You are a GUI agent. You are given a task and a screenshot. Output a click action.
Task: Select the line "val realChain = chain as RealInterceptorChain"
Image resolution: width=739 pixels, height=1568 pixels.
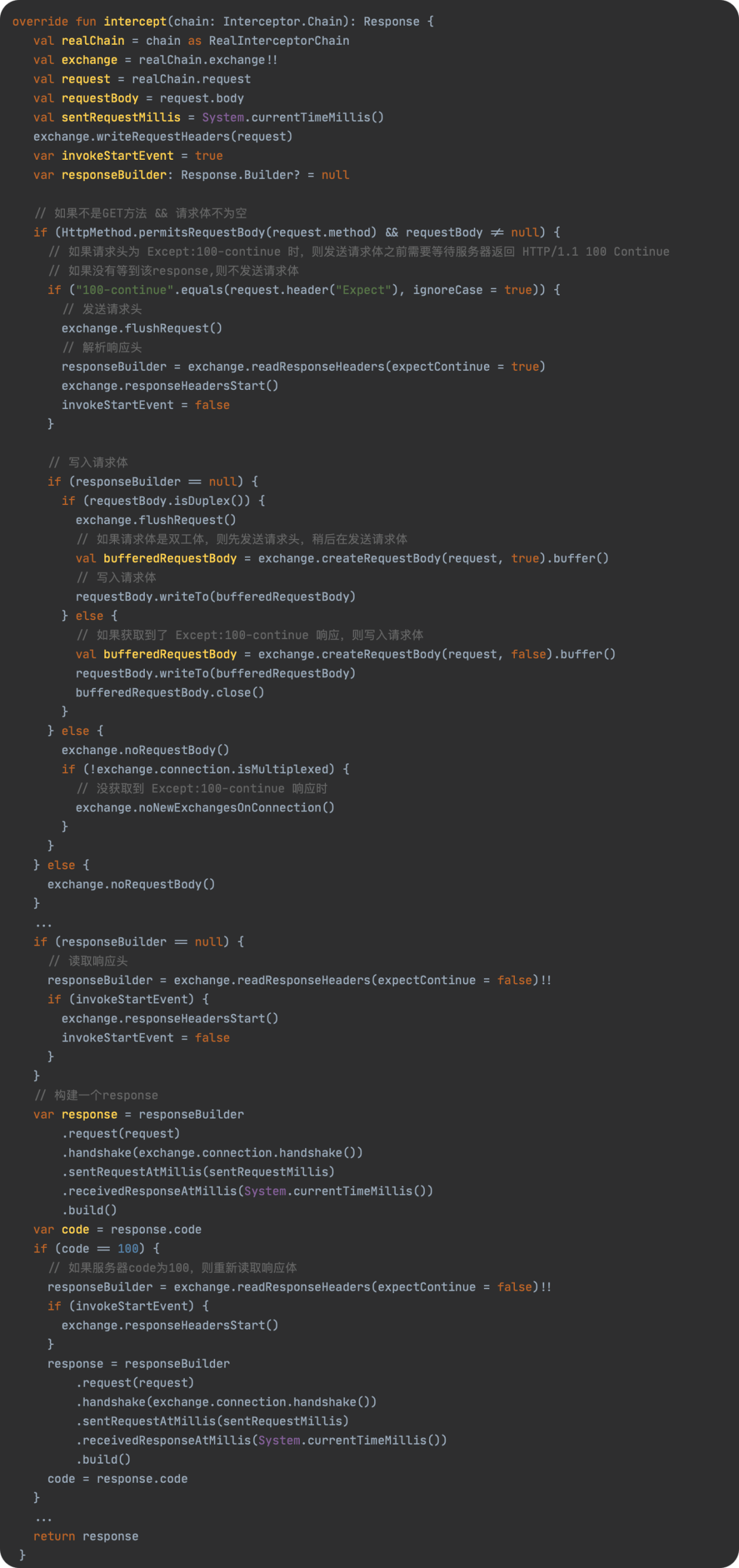(x=191, y=41)
